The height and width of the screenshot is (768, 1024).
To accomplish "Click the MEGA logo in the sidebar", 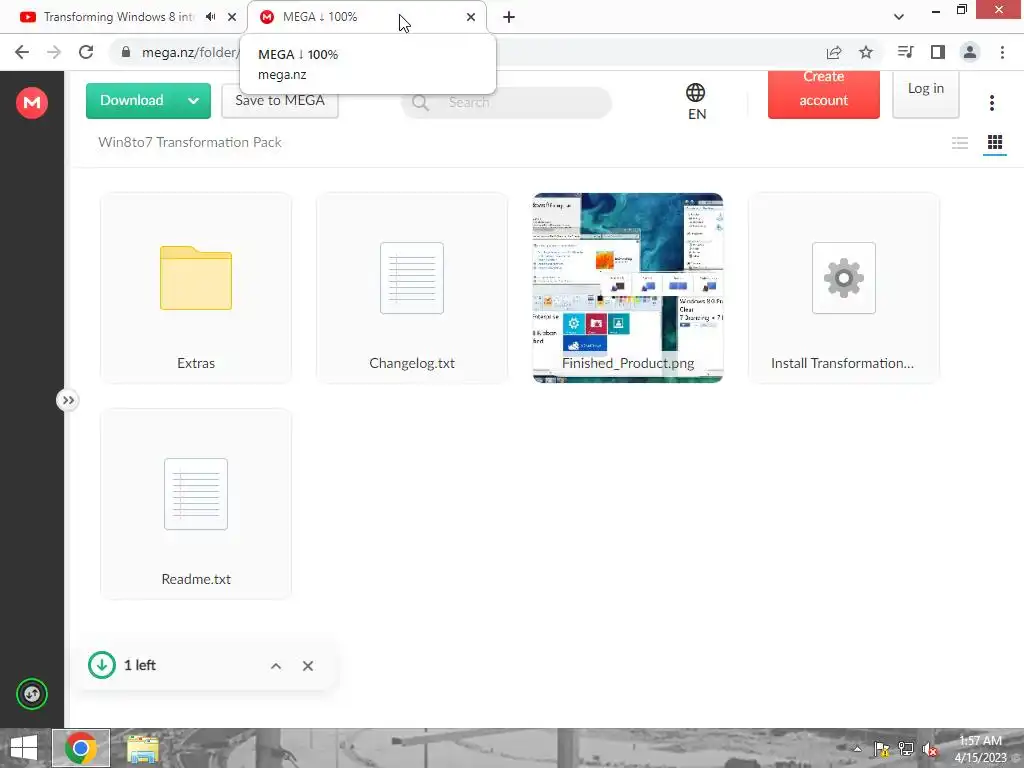I will click(x=31, y=103).
